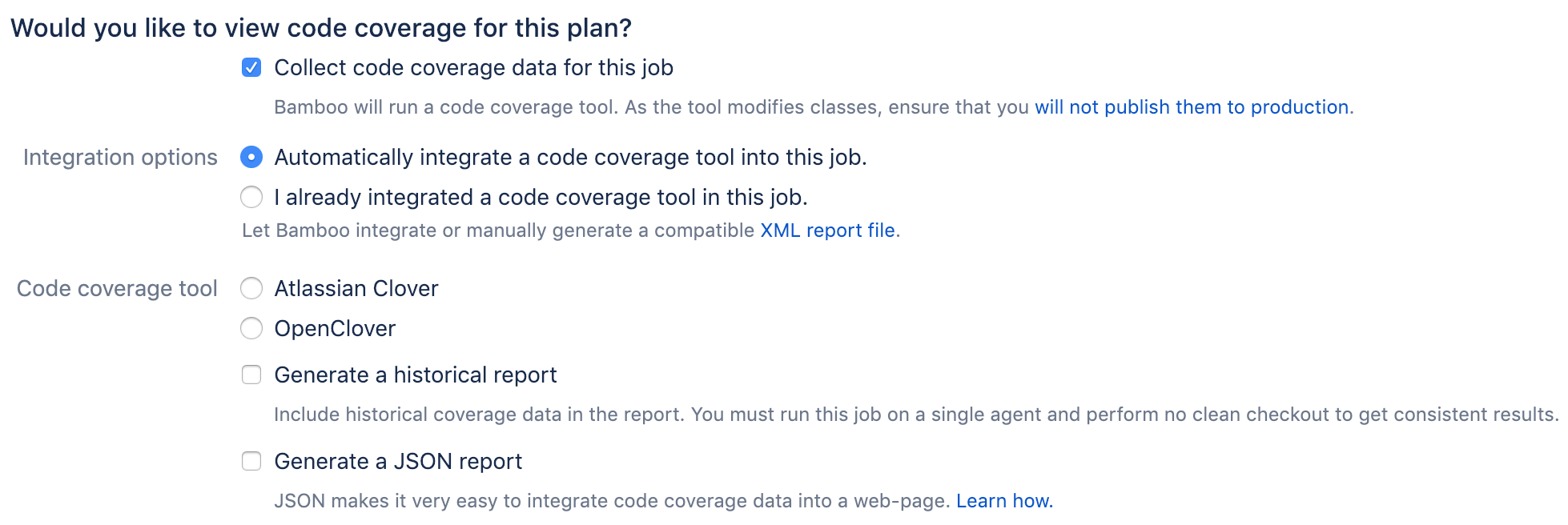The width and height of the screenshot is (1568, 525).
Task: Uncheck the Collect code coverage data checkbox
Action: pos(251,67)
